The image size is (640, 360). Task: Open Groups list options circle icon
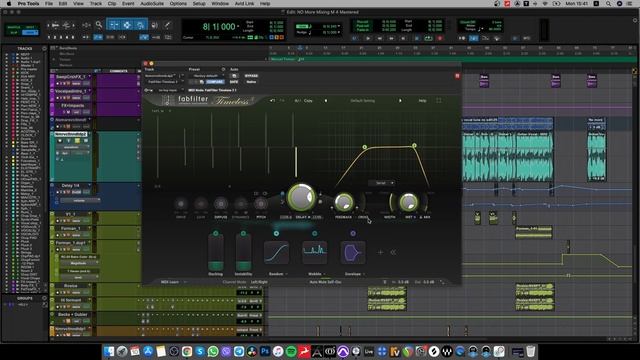[44, 298]
